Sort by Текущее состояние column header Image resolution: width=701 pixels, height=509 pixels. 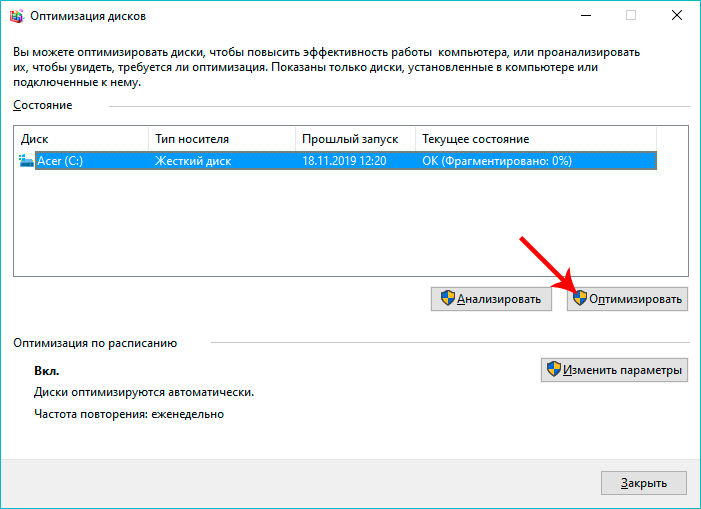pyautogui.click(x=536, y=139)
